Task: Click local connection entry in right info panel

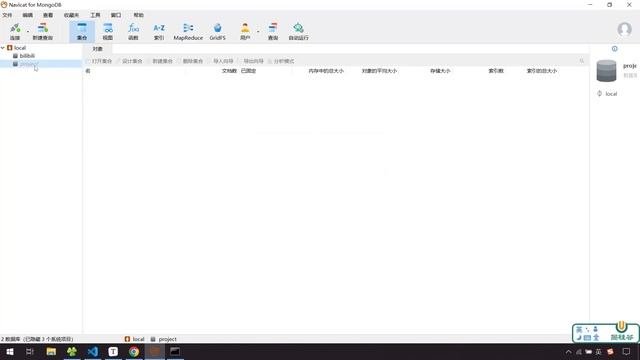Action: point(607,93)
